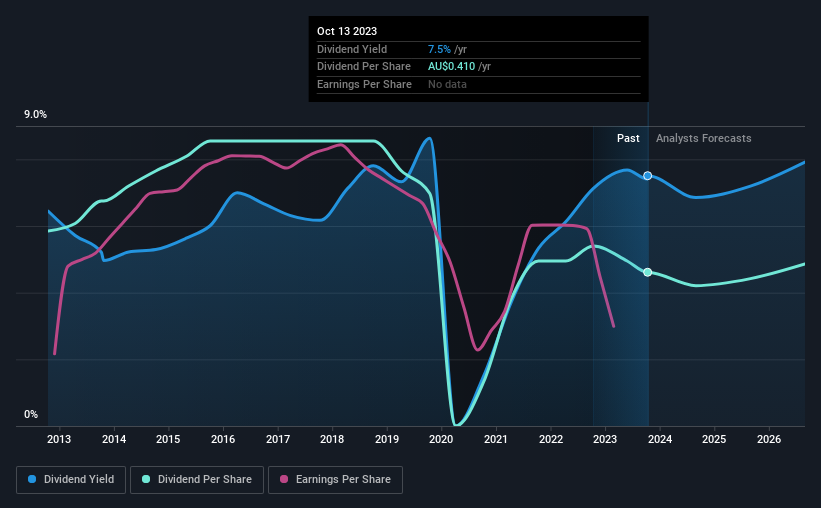Click the 7.5% dividend yield value

tap(439, 49)
